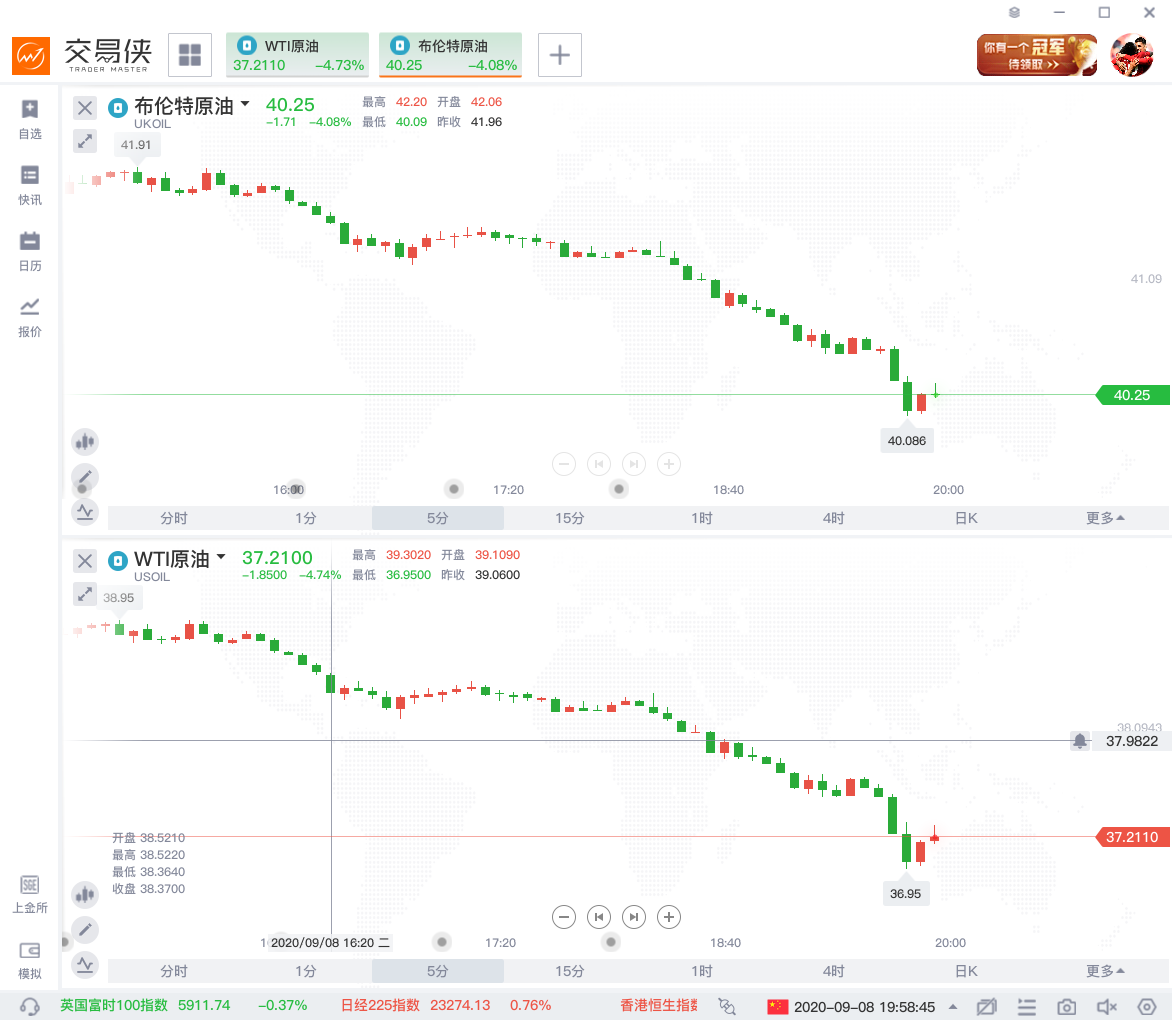The height and width of the screenshot is (1020, 1172).
Task: Expand 更多 timeframes on the Brent chart
Action: point(1105,518)
